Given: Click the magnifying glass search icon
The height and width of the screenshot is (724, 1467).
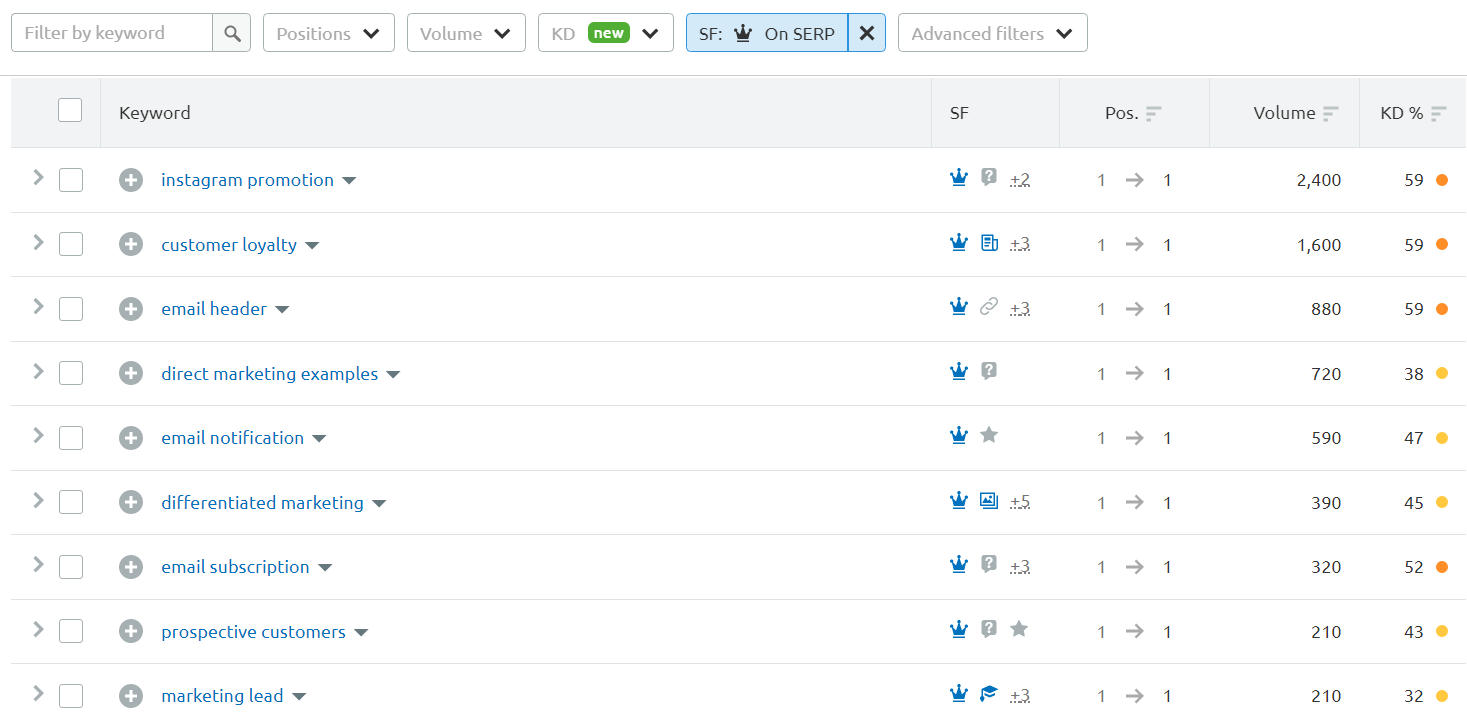Looking at the screenshot, I should 231,32.
